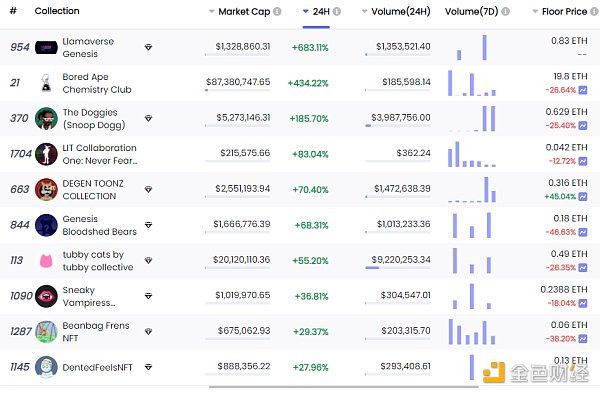This screenshot has width=600, height=394.
Task: Click the horizontal scrollbar at table bottom
Action: click(344, 387)
